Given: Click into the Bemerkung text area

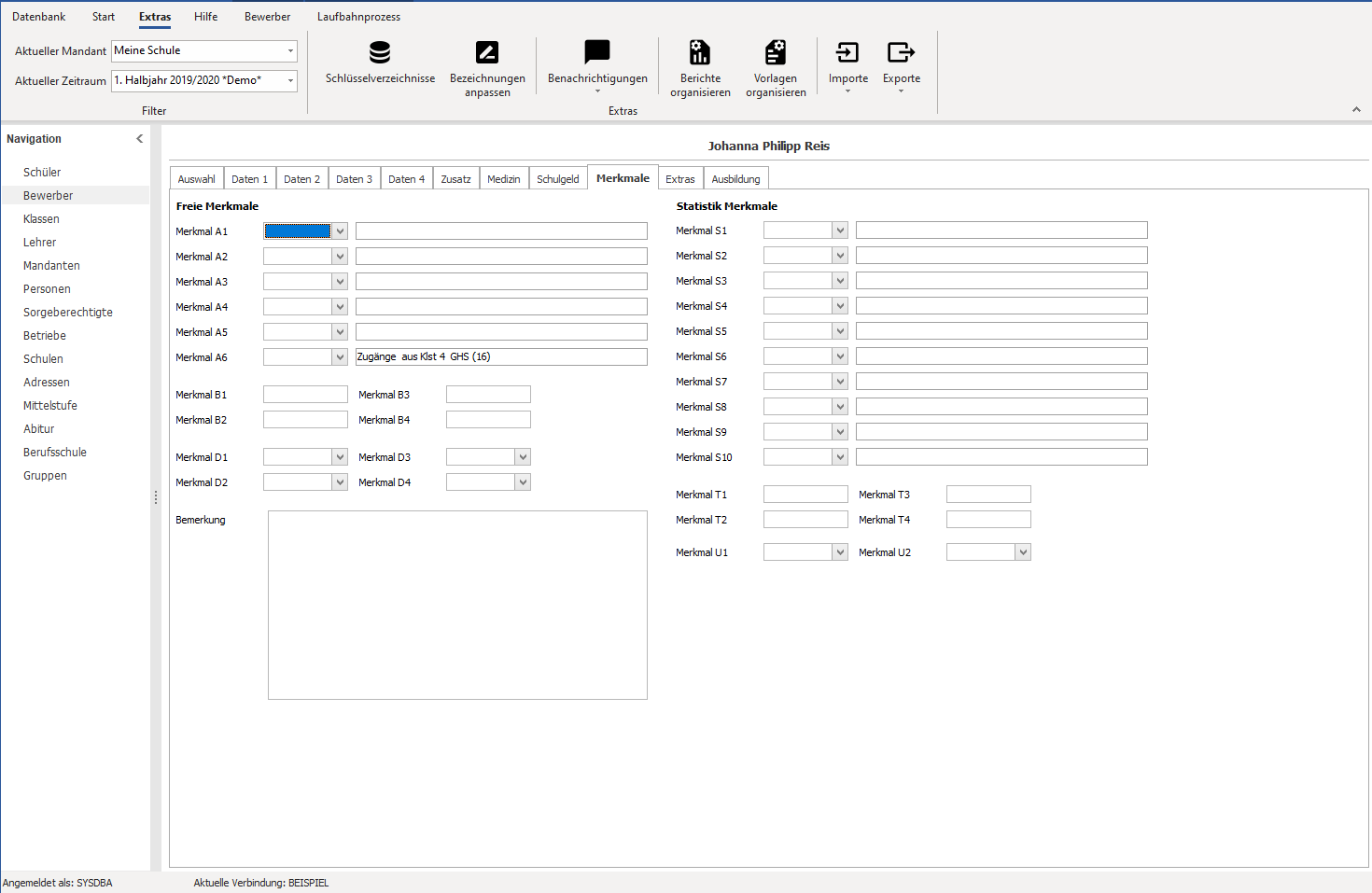Looking at the screenshot, I should pyautogui.click(x=457, y=605).
